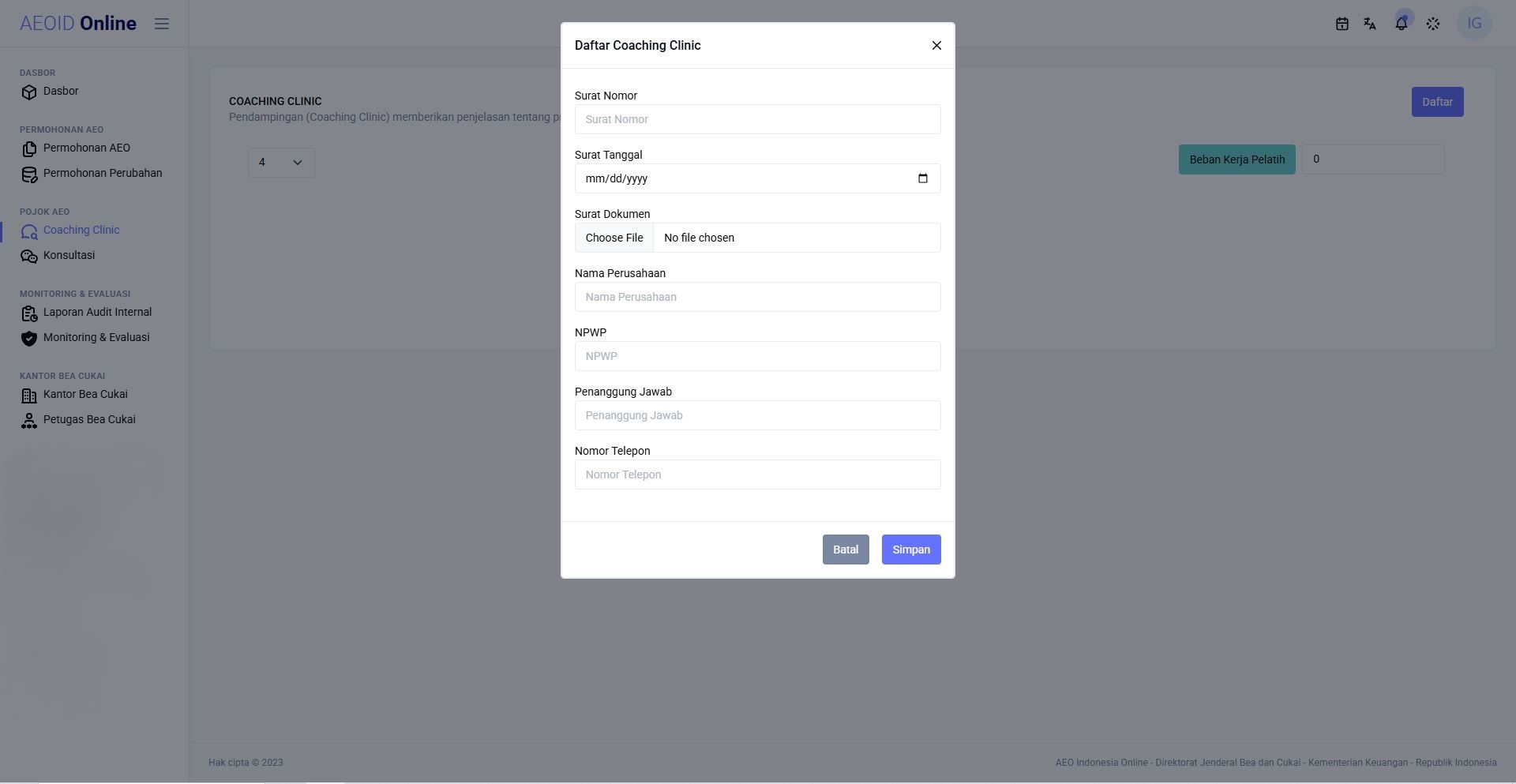Click the NPWP input field
The width and height of the screenshot is (1516, 784).
tap(757, 356)
